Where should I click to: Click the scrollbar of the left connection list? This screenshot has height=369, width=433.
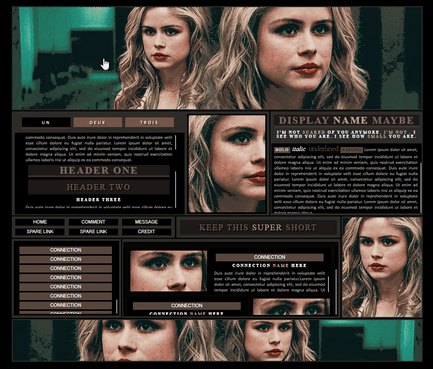[117, 306]
